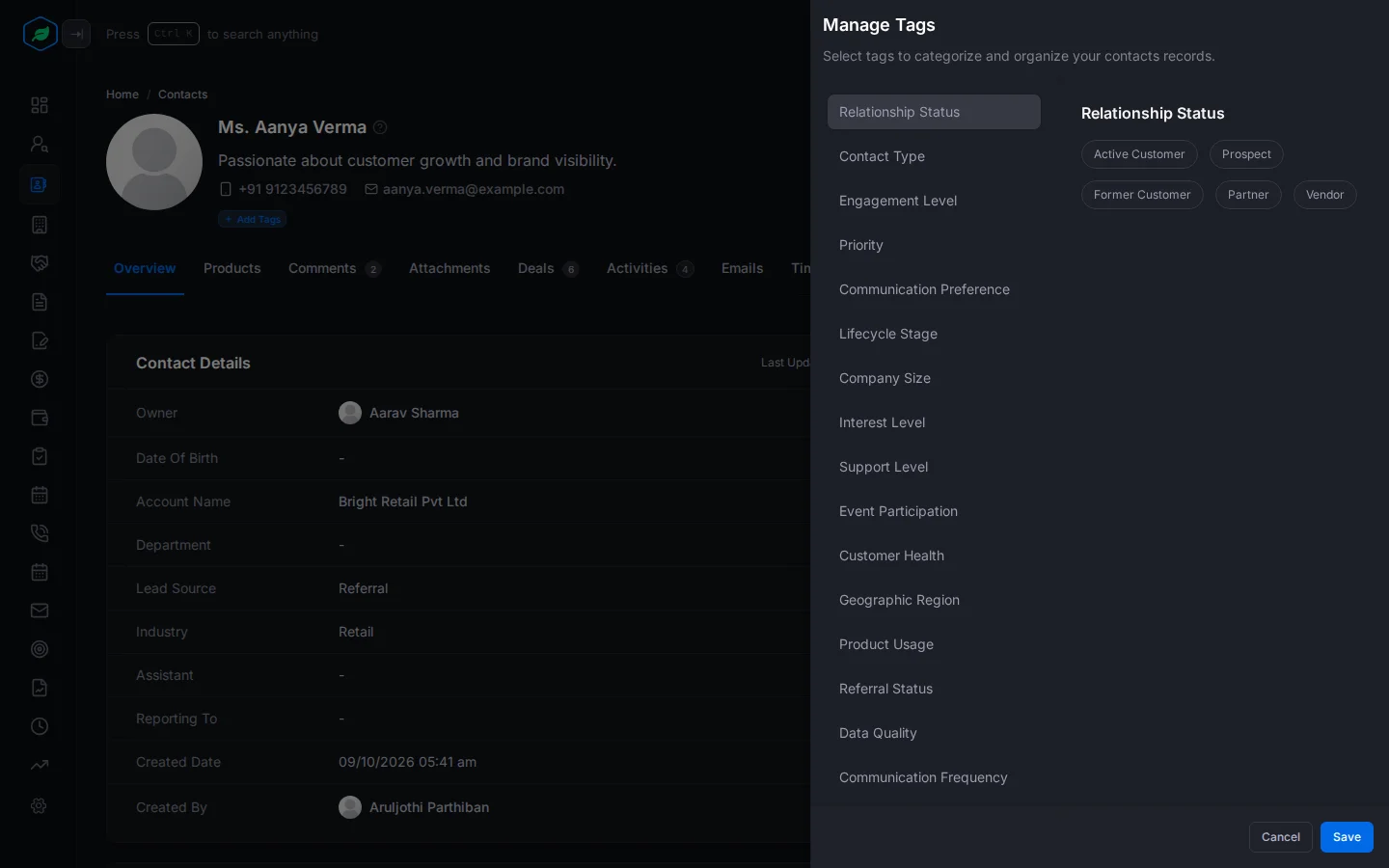The height and width of the screenshot is (868, 1389).
Task: Open the phone call icon in sidebar
Action: point(40,533)
